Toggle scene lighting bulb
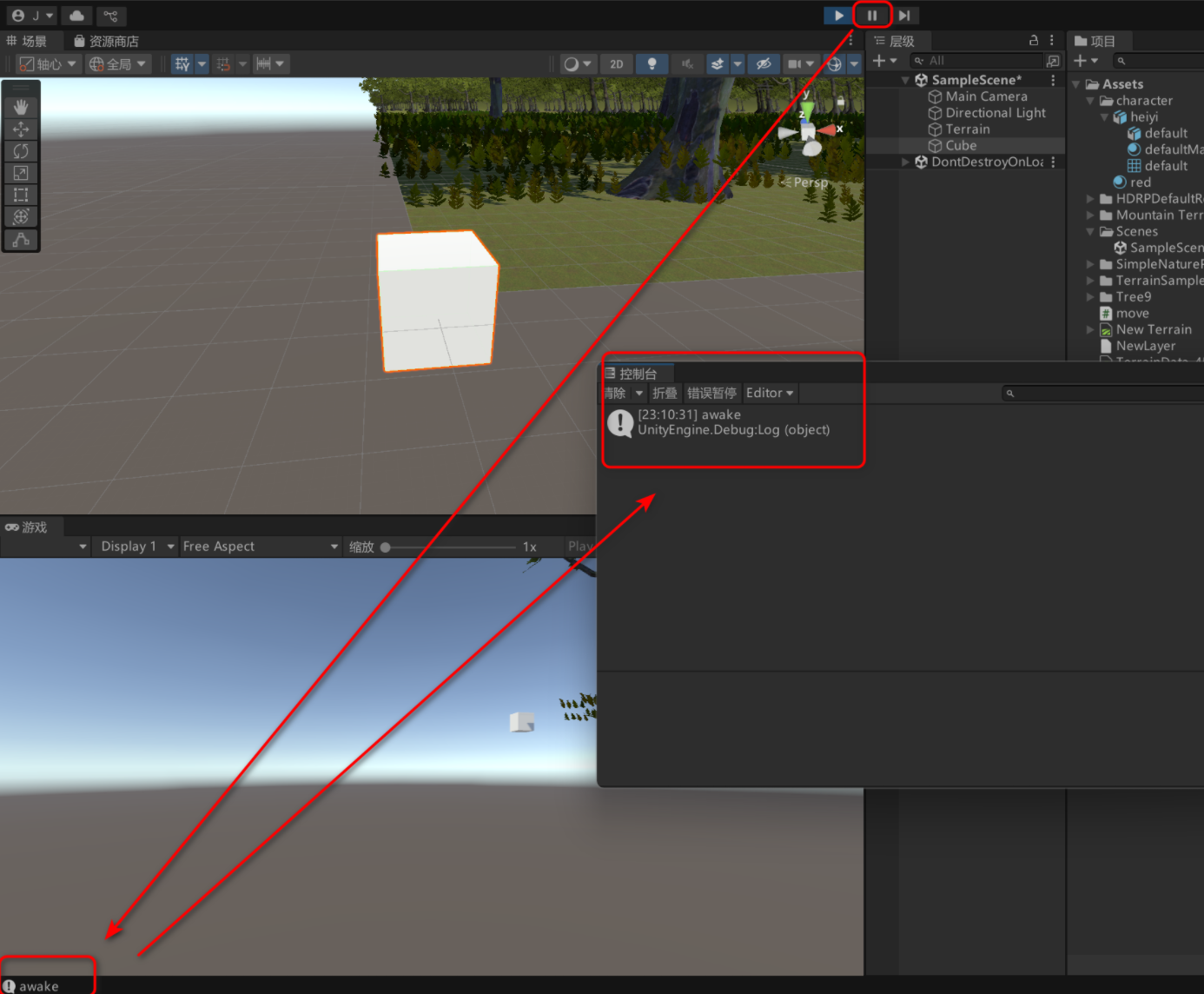 tap(652, 63)
